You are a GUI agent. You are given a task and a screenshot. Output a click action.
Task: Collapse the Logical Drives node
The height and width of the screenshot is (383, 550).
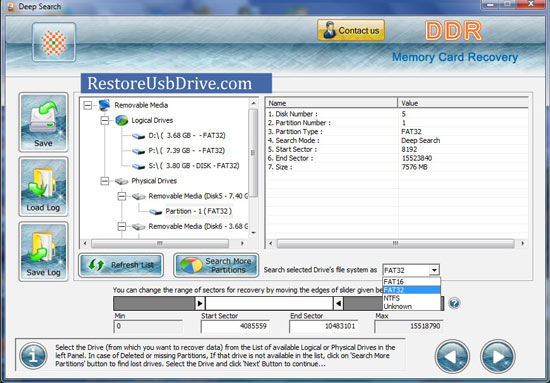(105, 120)
